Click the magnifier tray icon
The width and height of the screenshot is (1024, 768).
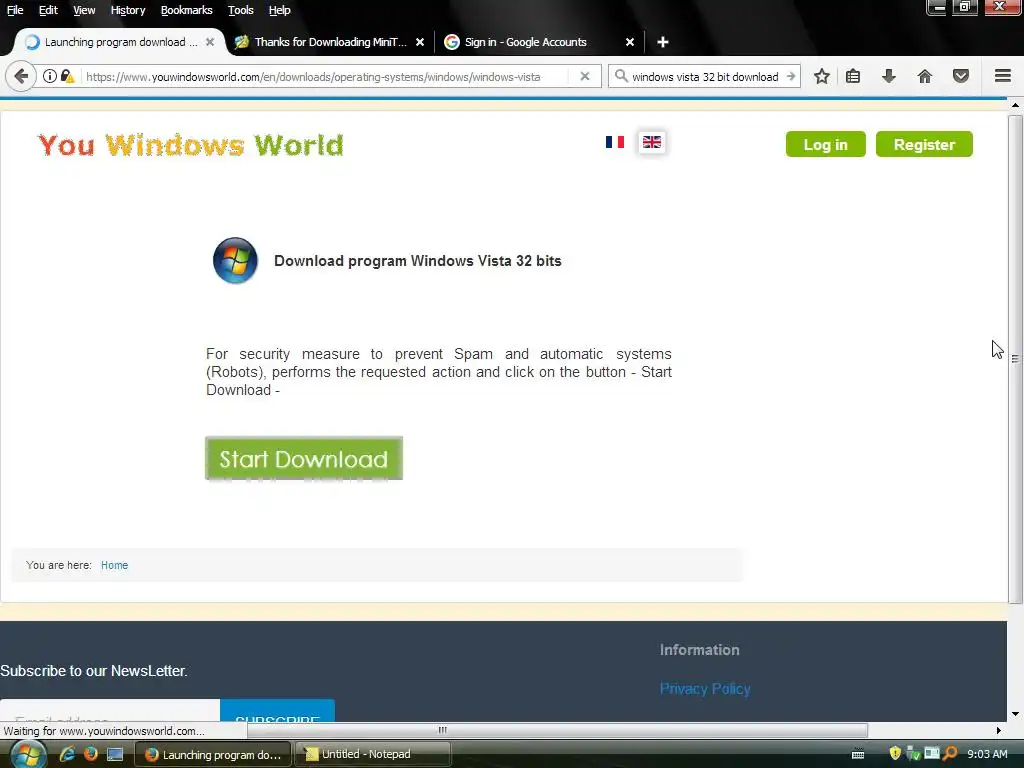950,754
